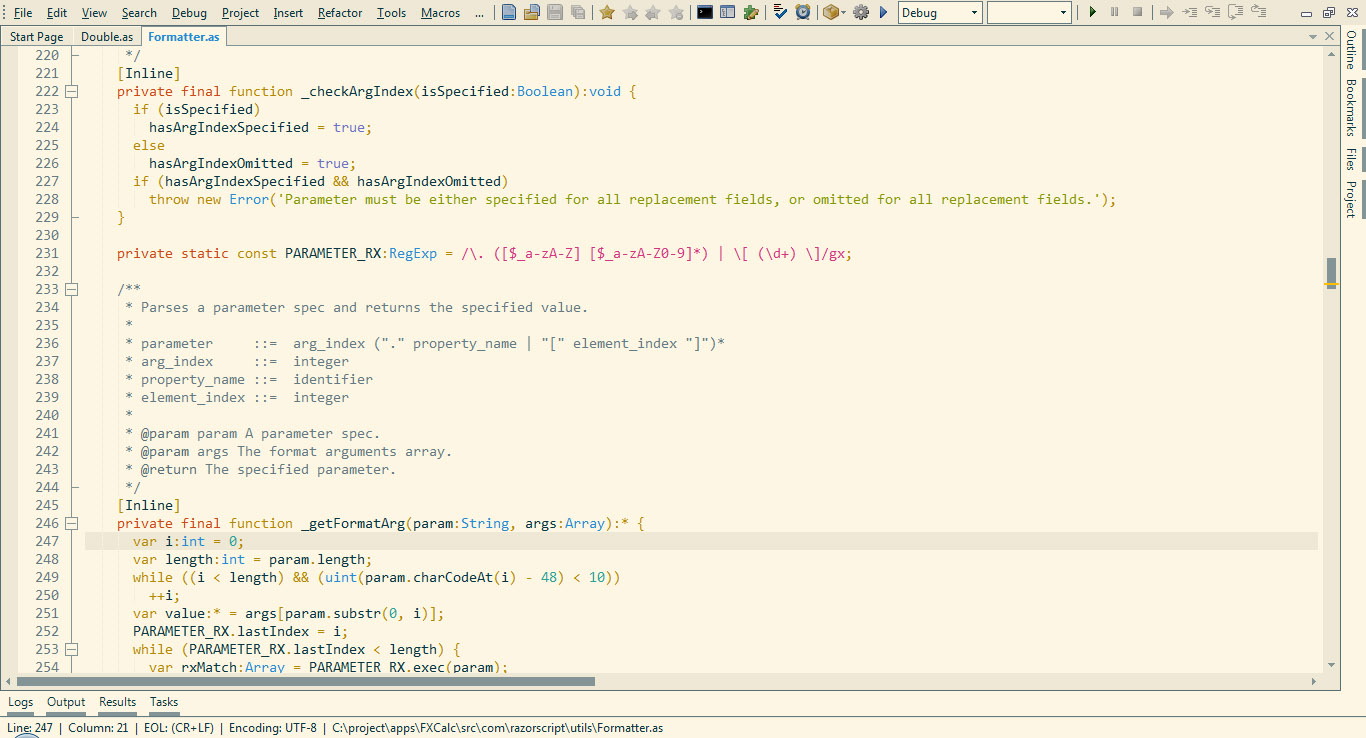Open the build box icon dropdown arrow
This screenshot has width=1366, height=738.
(x=843, y=13)
